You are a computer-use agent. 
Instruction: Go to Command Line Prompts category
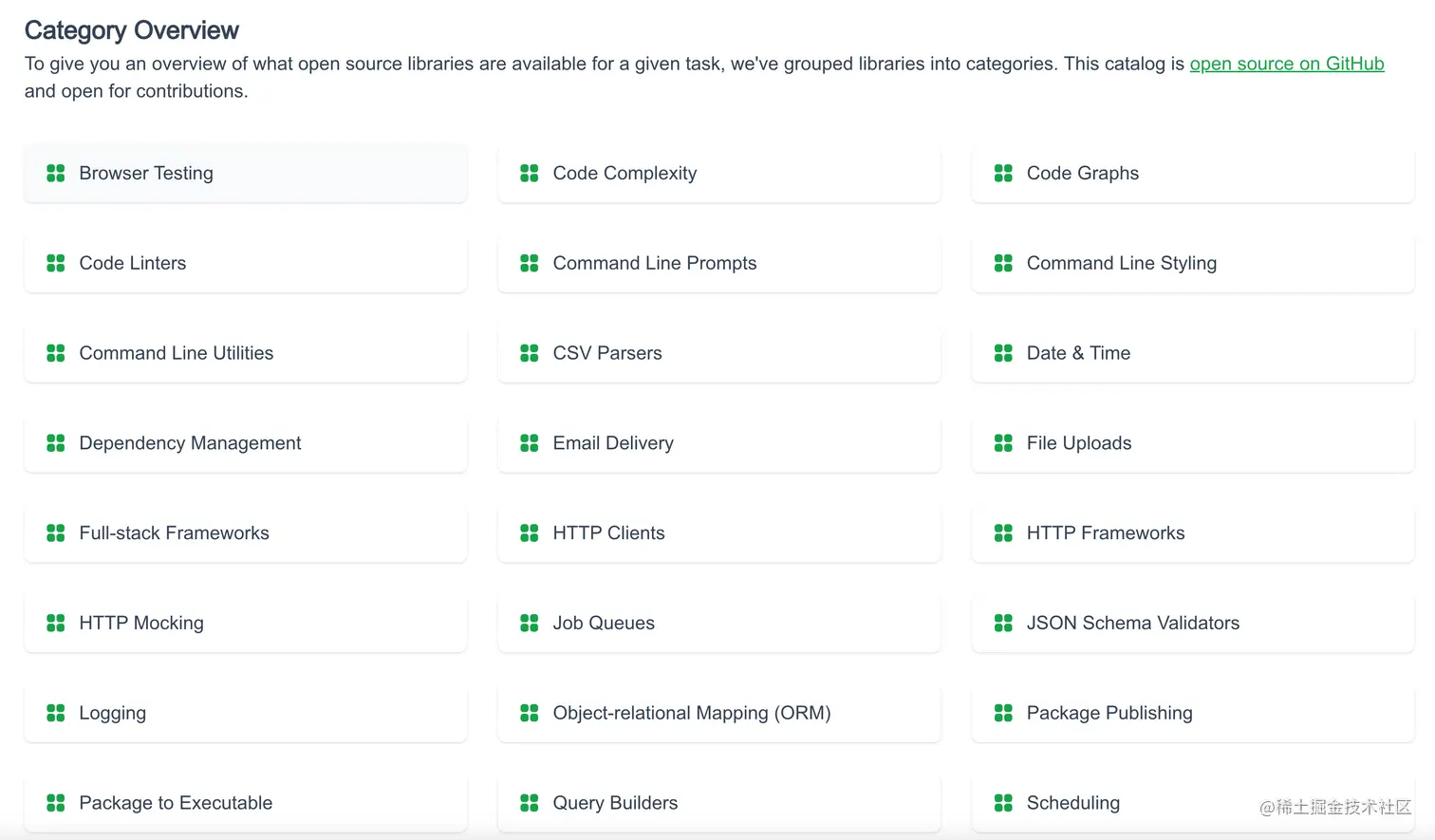[x=655, y=264]
